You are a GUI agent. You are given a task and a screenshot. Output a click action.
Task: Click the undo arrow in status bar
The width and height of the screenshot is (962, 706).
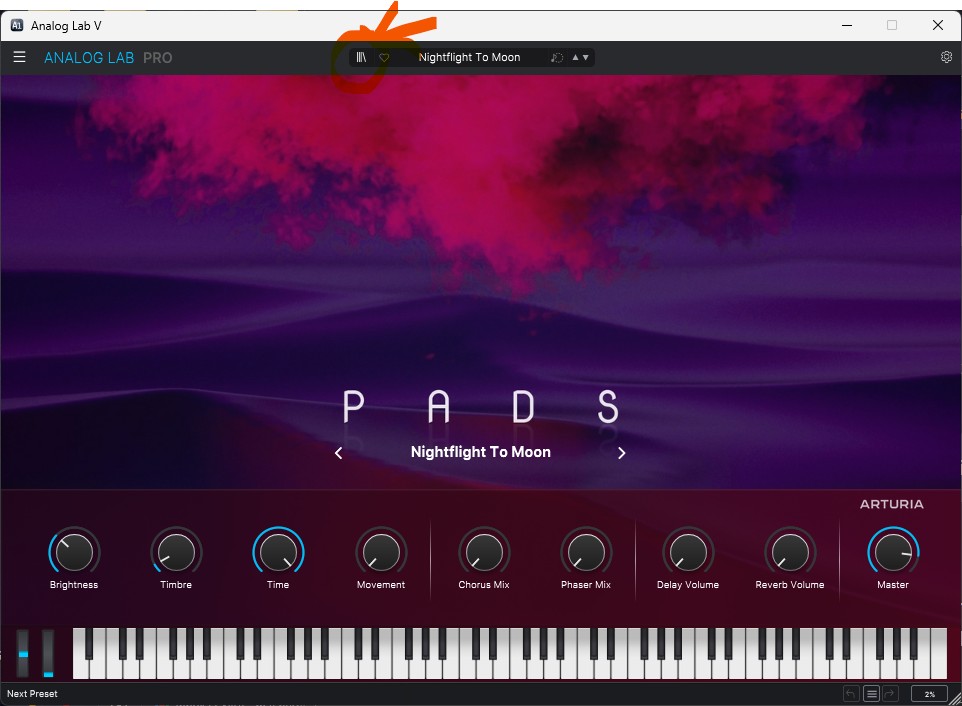[x=851, y=694]
